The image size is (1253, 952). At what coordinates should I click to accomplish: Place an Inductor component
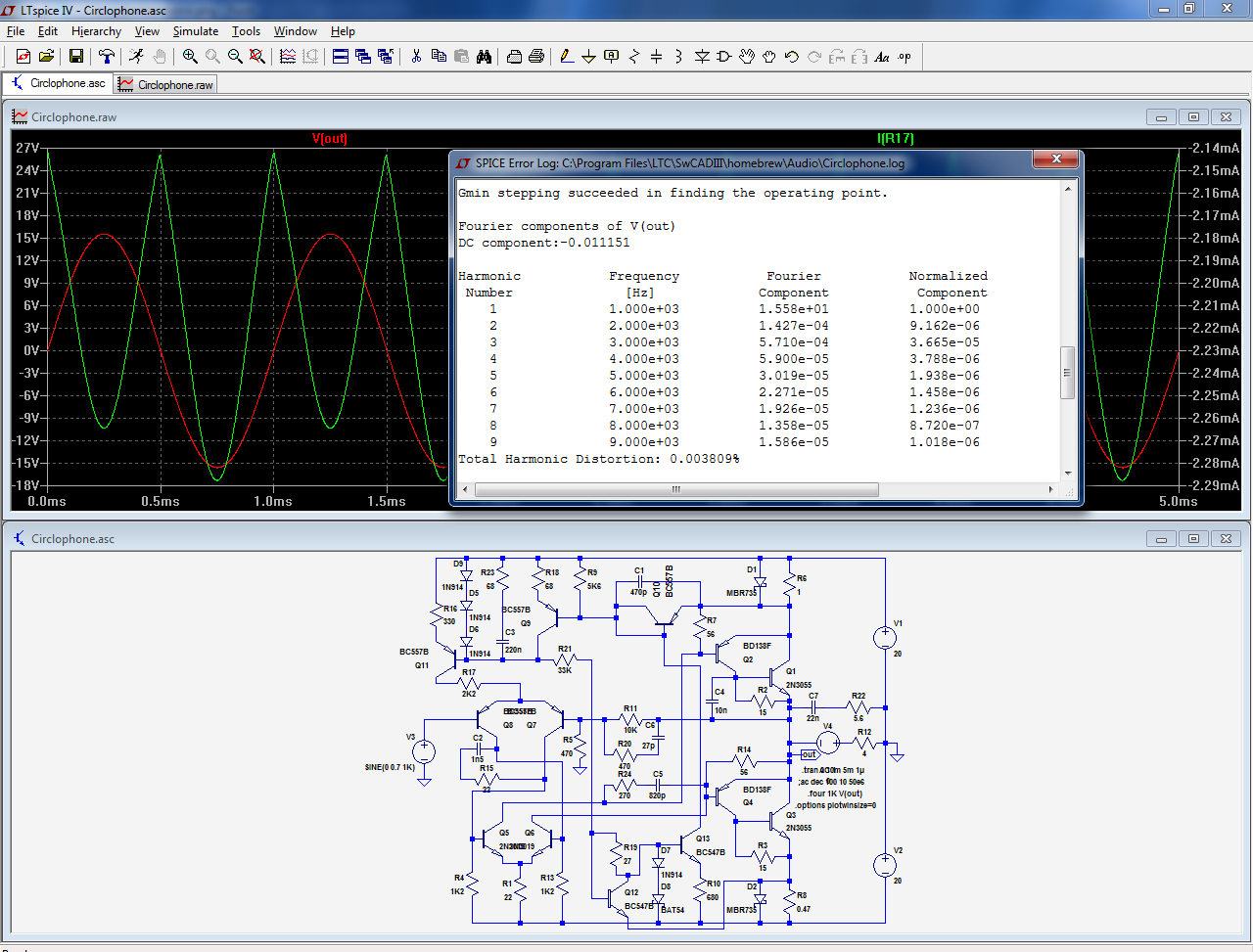coord(679,57)
